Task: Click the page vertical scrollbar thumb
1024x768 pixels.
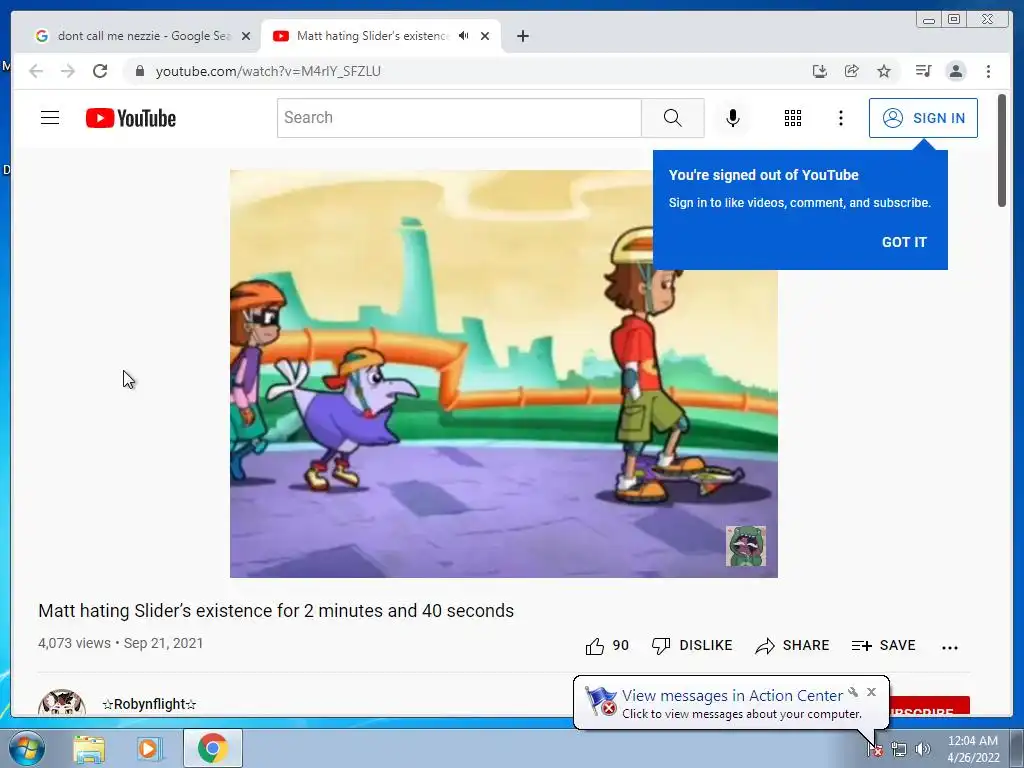Action: (x=1002, y=150)
